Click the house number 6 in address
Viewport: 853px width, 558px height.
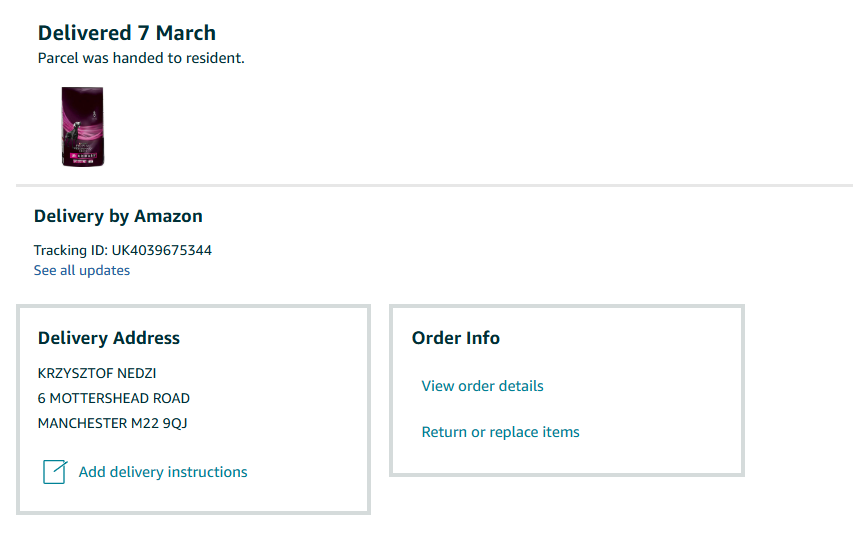tap(42, 398)
